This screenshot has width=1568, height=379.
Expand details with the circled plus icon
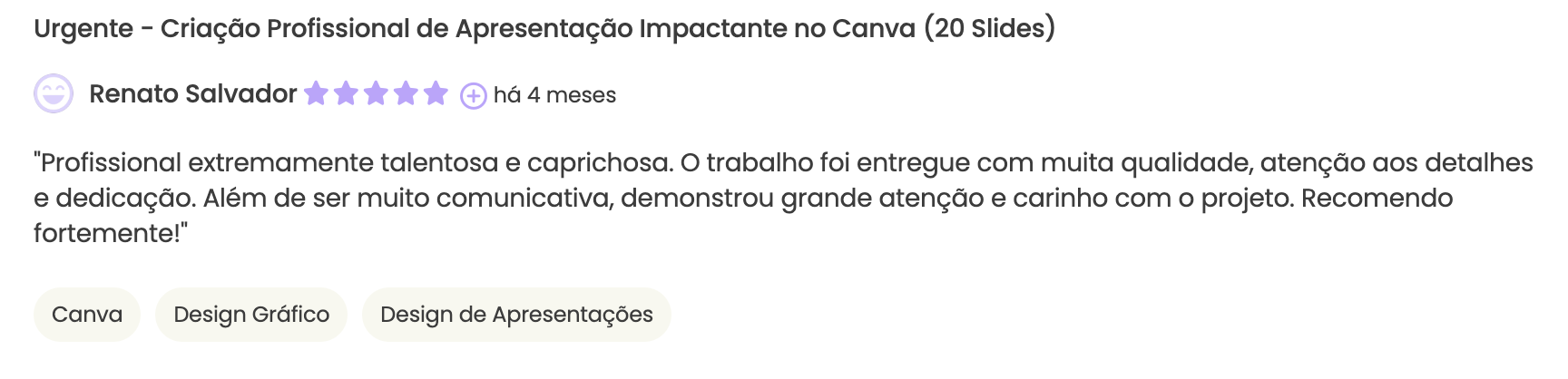coord(474,95)
